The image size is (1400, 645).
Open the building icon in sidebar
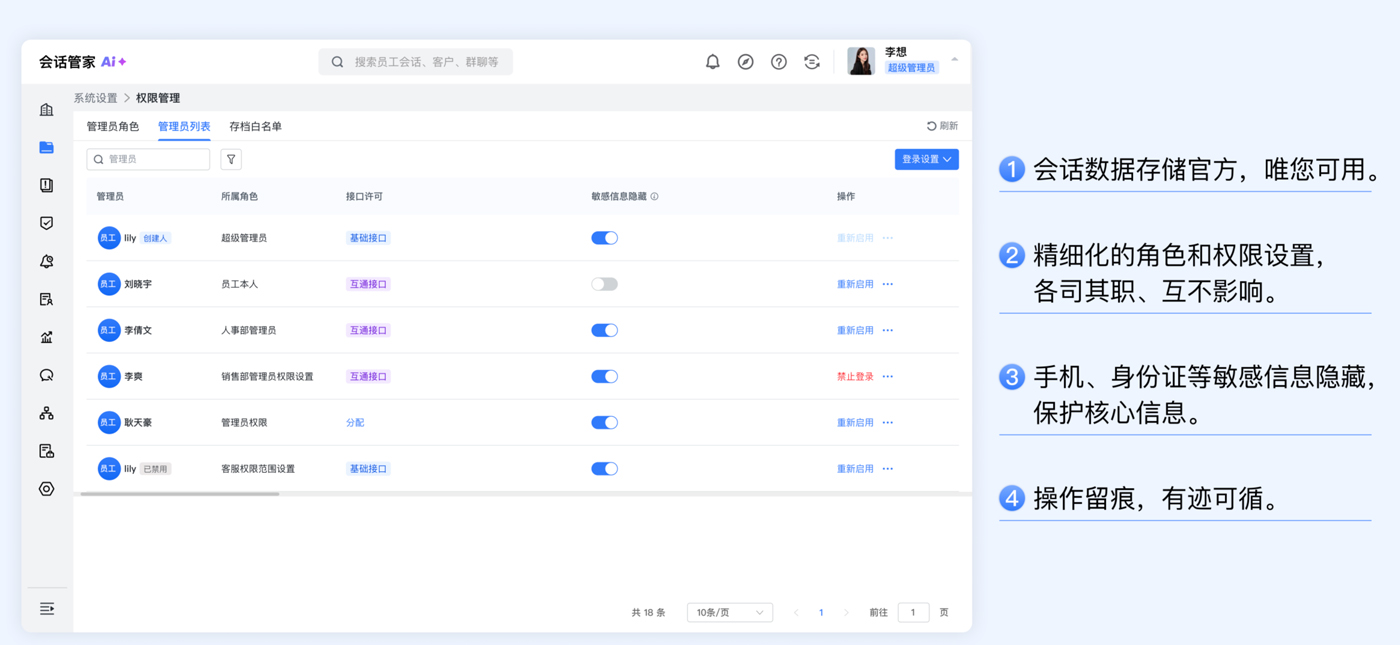click(46, 110)
